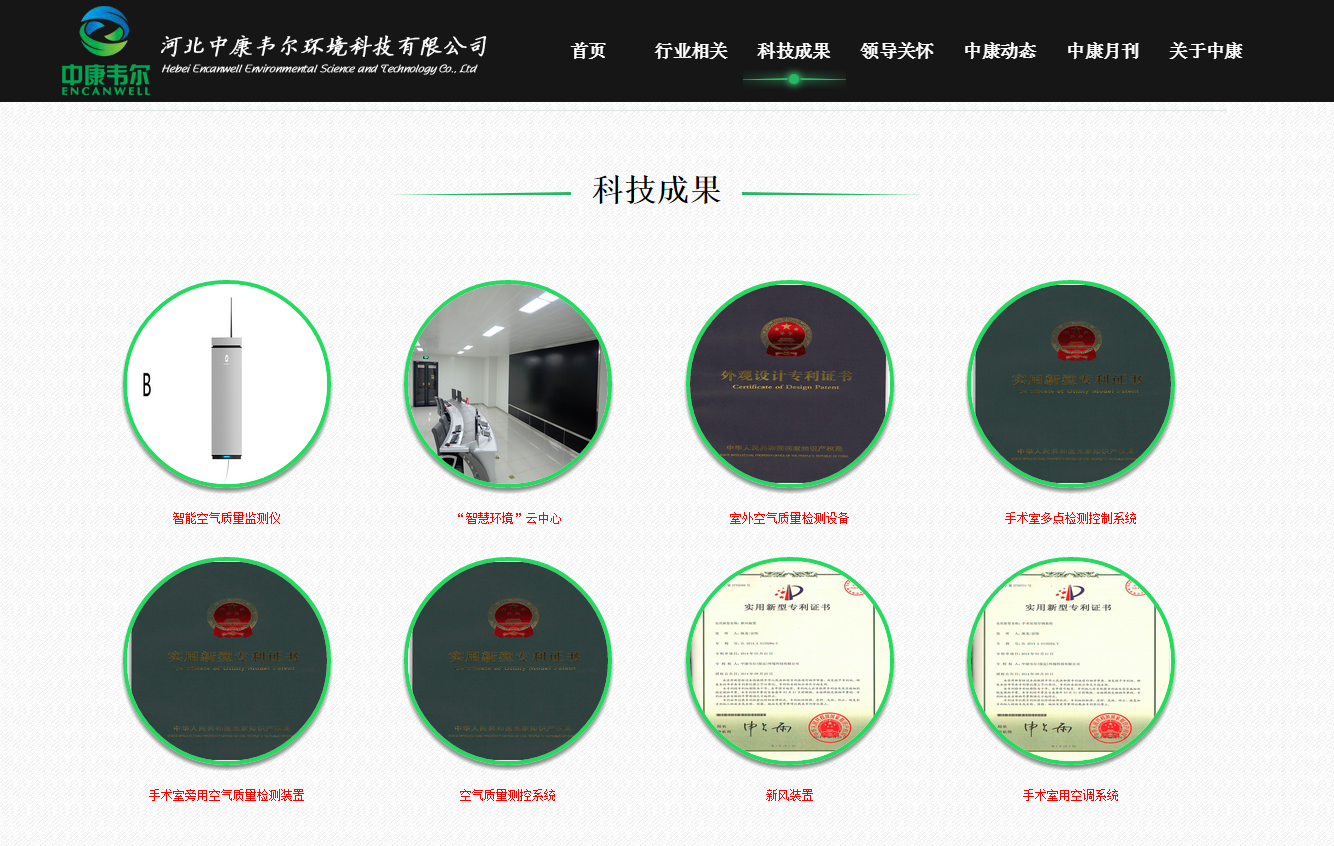Click 关于中康 in the top menu
The height and width of the screenshot is (846, 1334).
[x=1206, y=51]
